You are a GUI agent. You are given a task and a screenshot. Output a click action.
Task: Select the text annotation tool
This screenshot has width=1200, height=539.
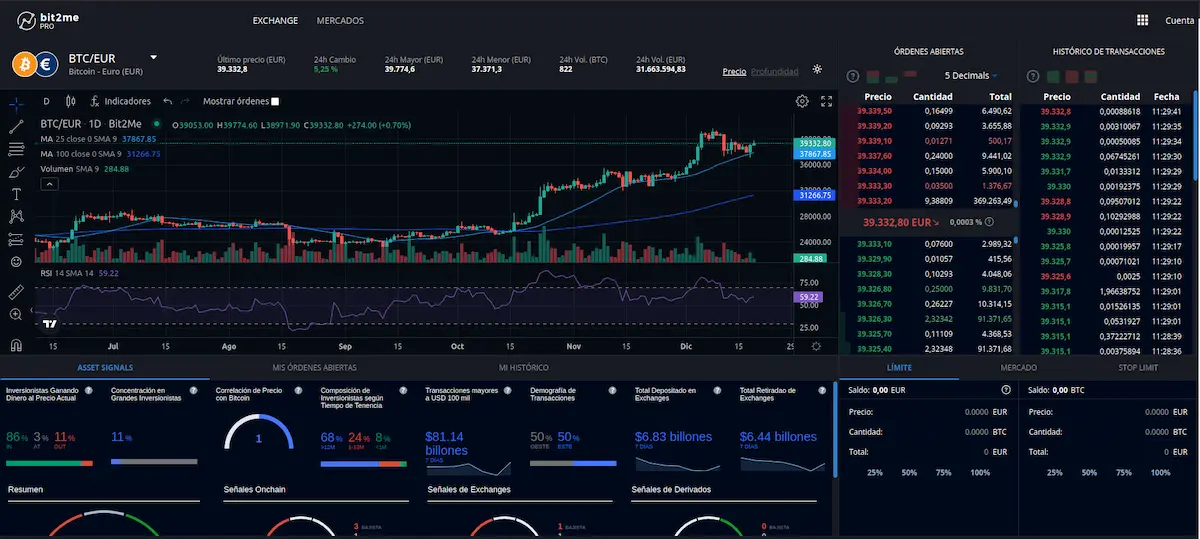click(x=16, y=193)
